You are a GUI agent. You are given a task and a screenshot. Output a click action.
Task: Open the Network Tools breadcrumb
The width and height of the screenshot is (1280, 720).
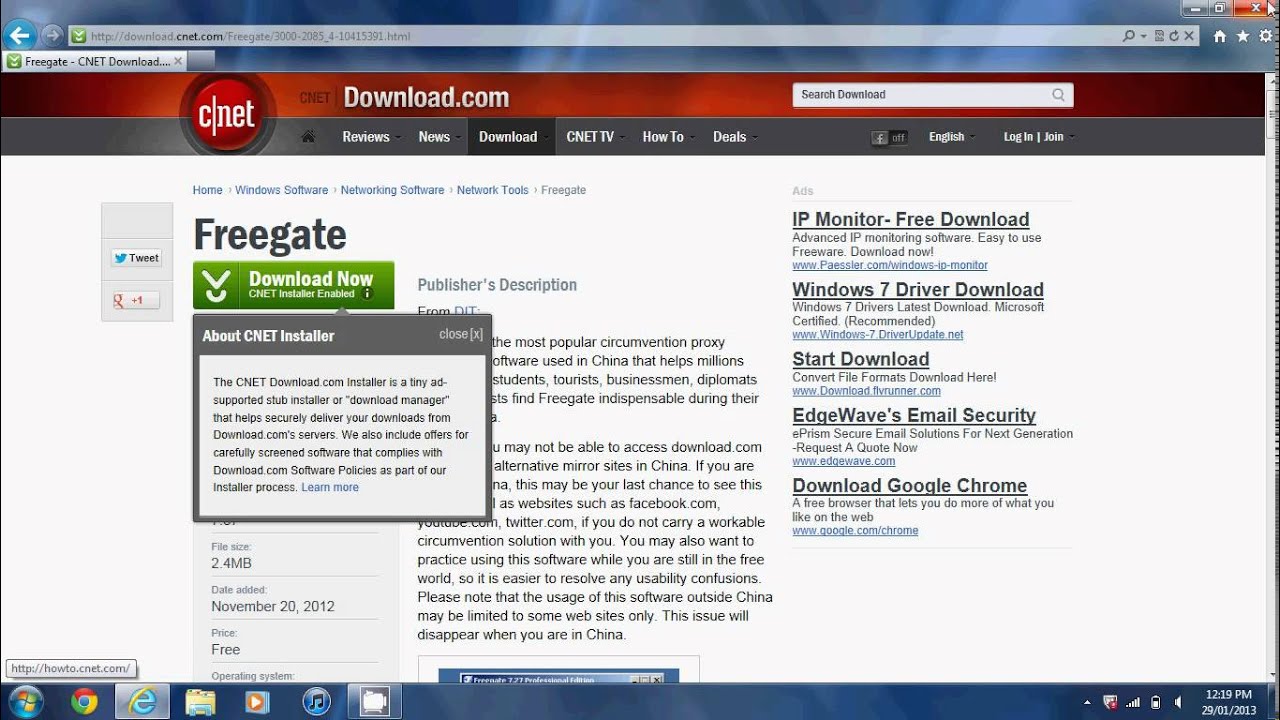pyautogui.click(x=492, y=190)
